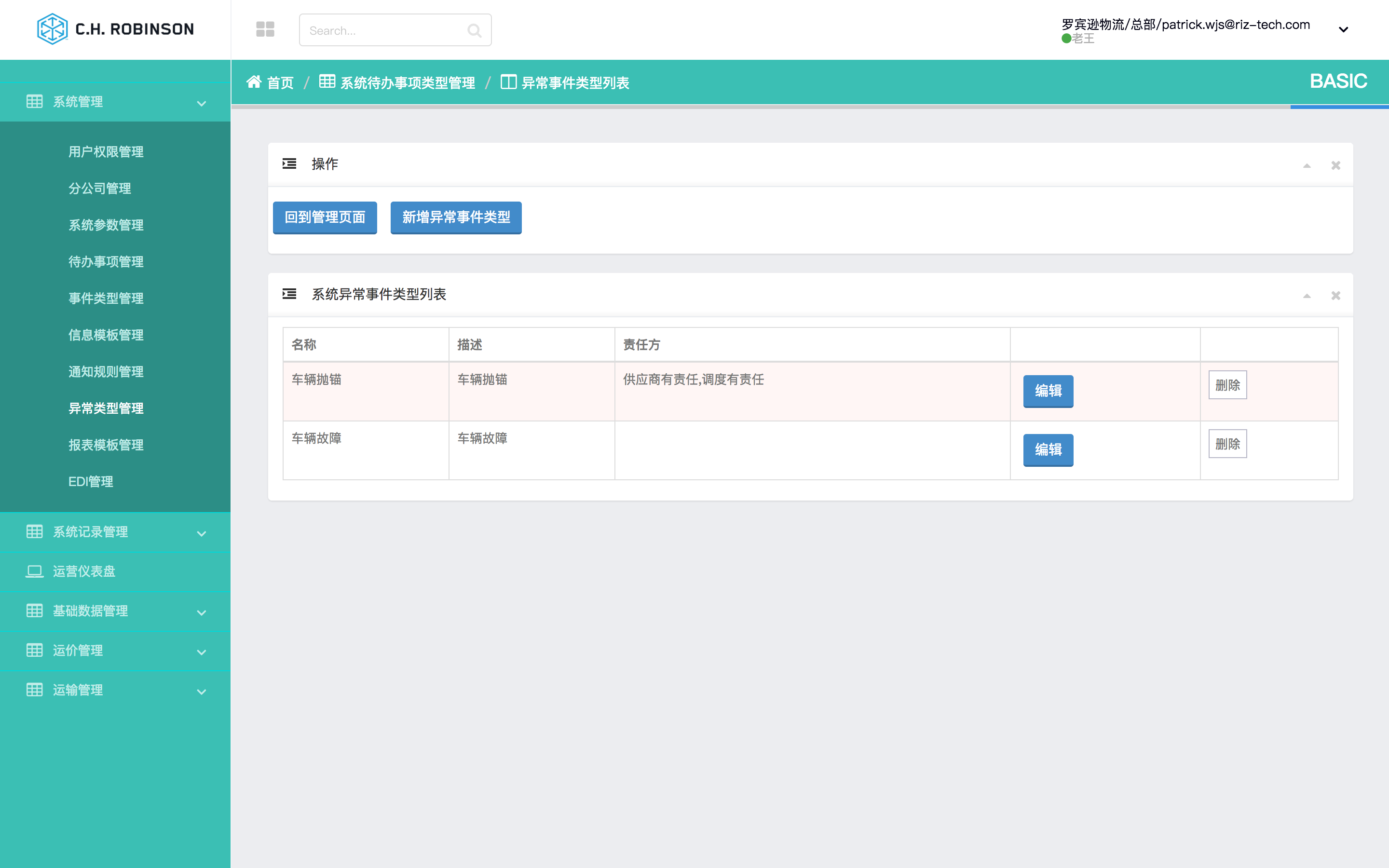This screenshot has width=1389, height=868.
Task: Open 用户权限管理 in sidebar
Action: (106, 151)
